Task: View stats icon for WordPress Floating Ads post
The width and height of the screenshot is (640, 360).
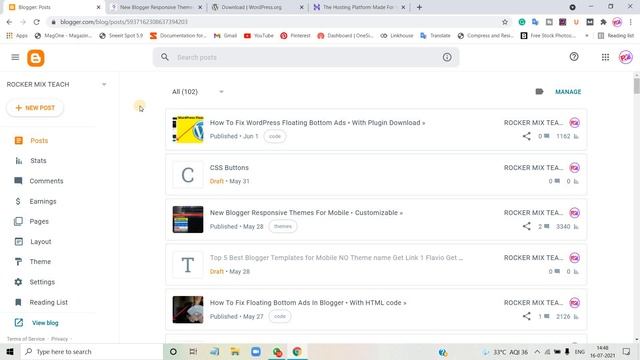Action: point(576,136)
